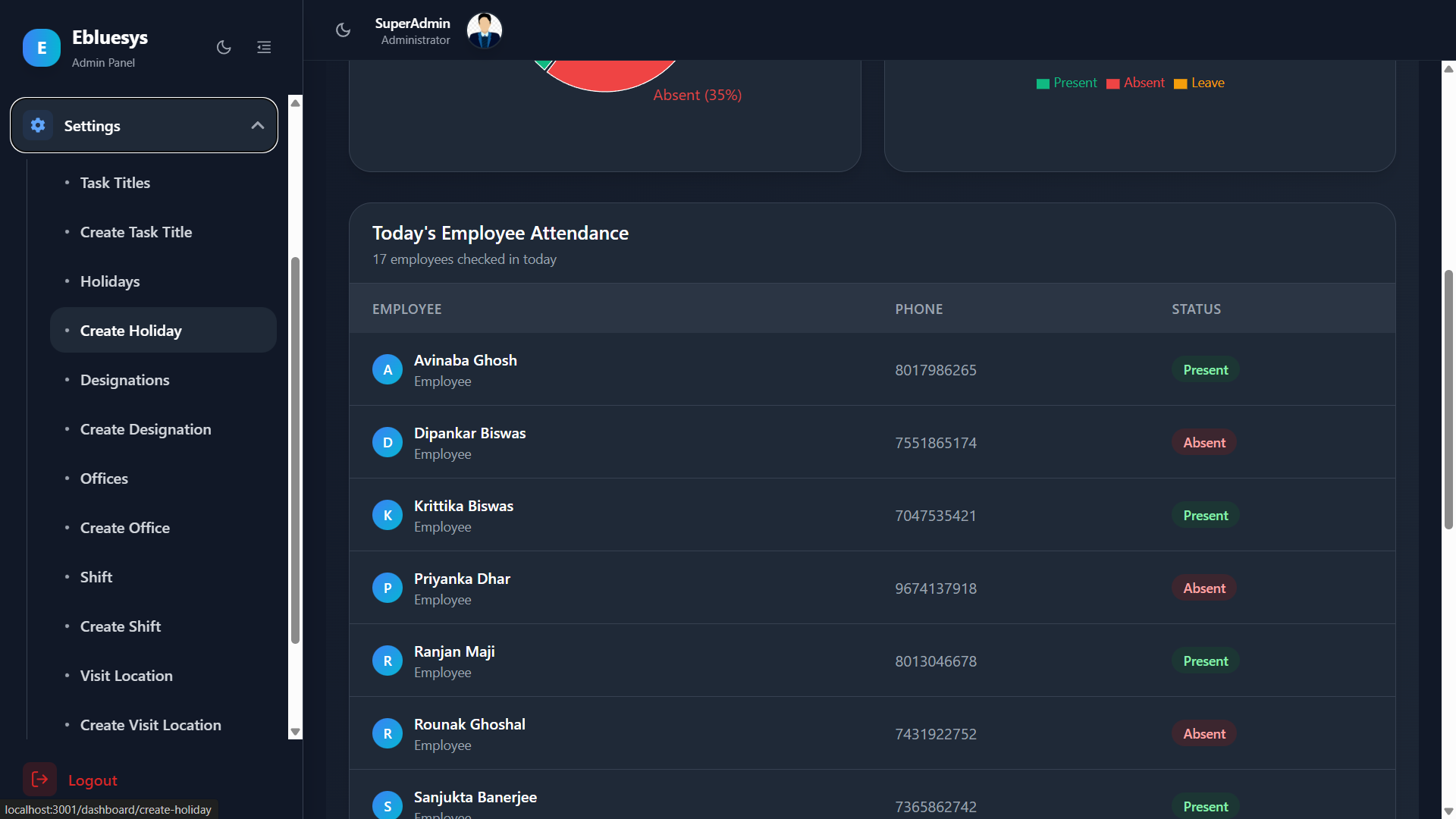Toggle theme moon icon in top bar
Screen dimensions: 1456x819
tap(343, 30)
